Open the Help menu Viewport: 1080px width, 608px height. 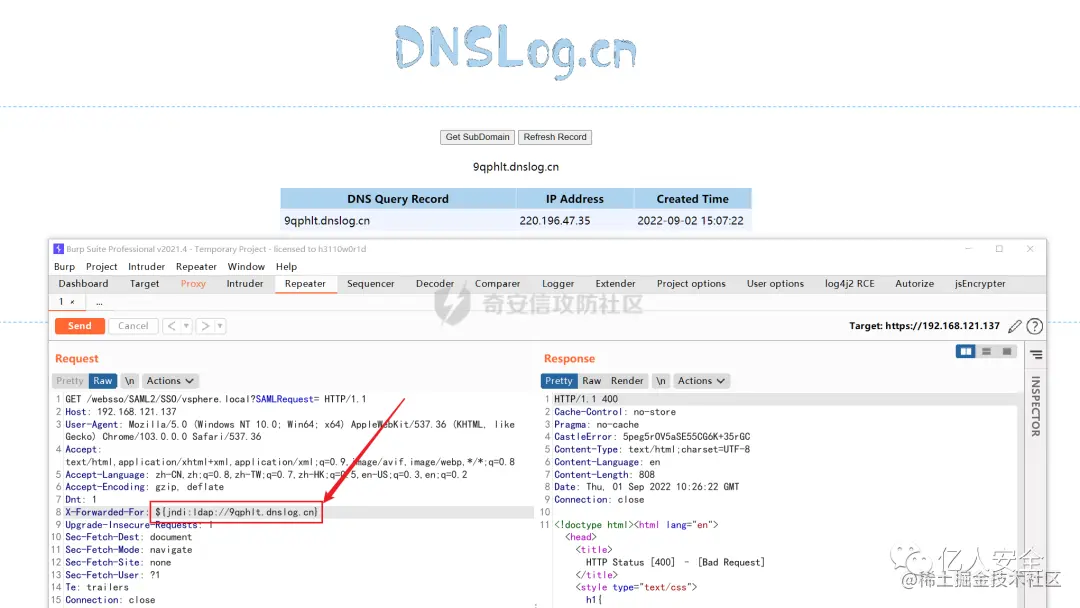pyautogui.click(x=286, y=266)
